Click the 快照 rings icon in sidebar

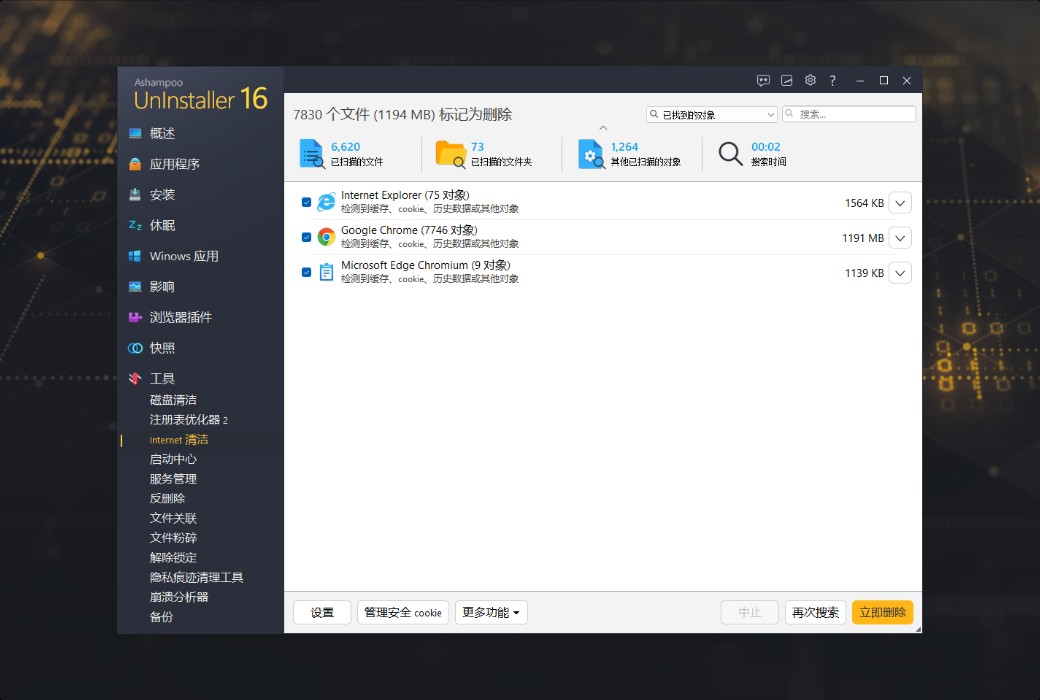[135, 348]
